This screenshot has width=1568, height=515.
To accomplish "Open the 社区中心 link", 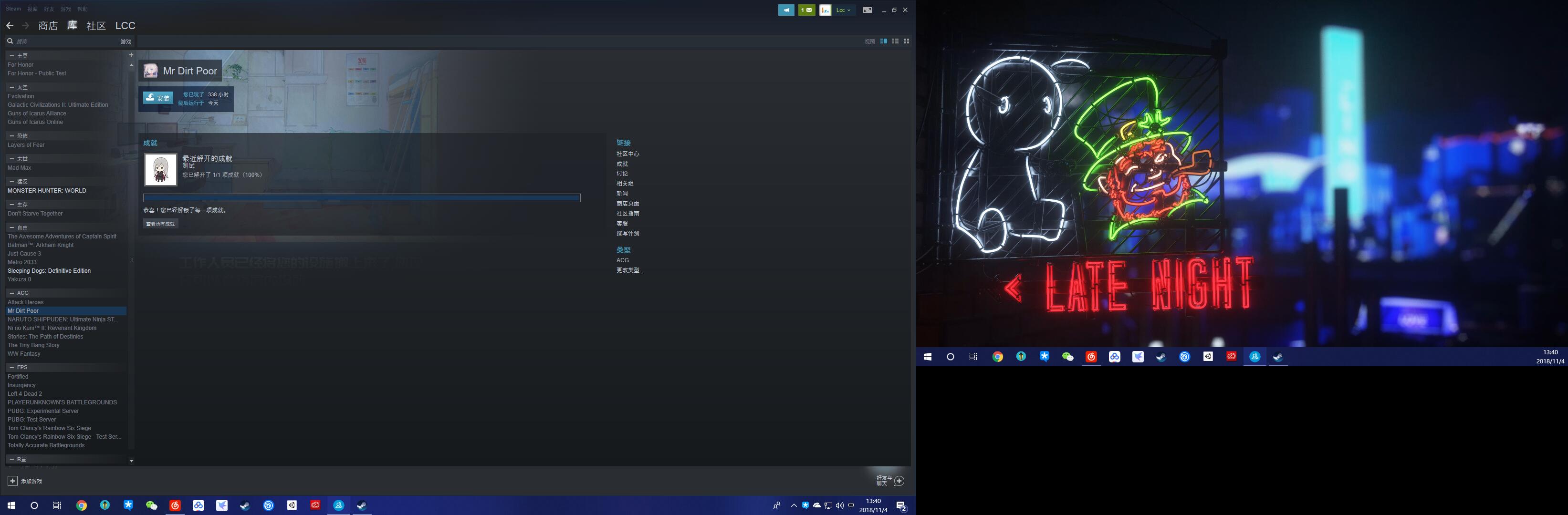I will 627,154.
